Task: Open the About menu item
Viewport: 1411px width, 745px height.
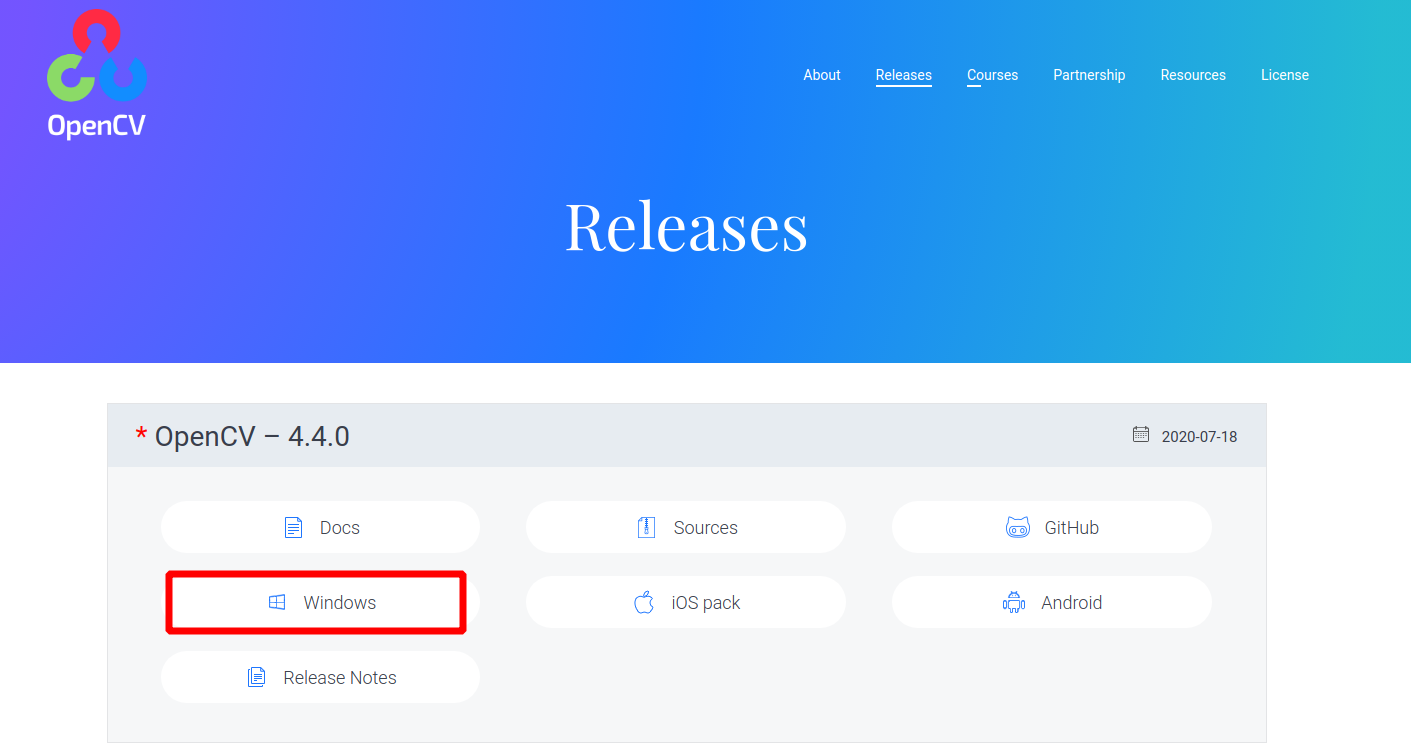Action: [x=822, y=75]
